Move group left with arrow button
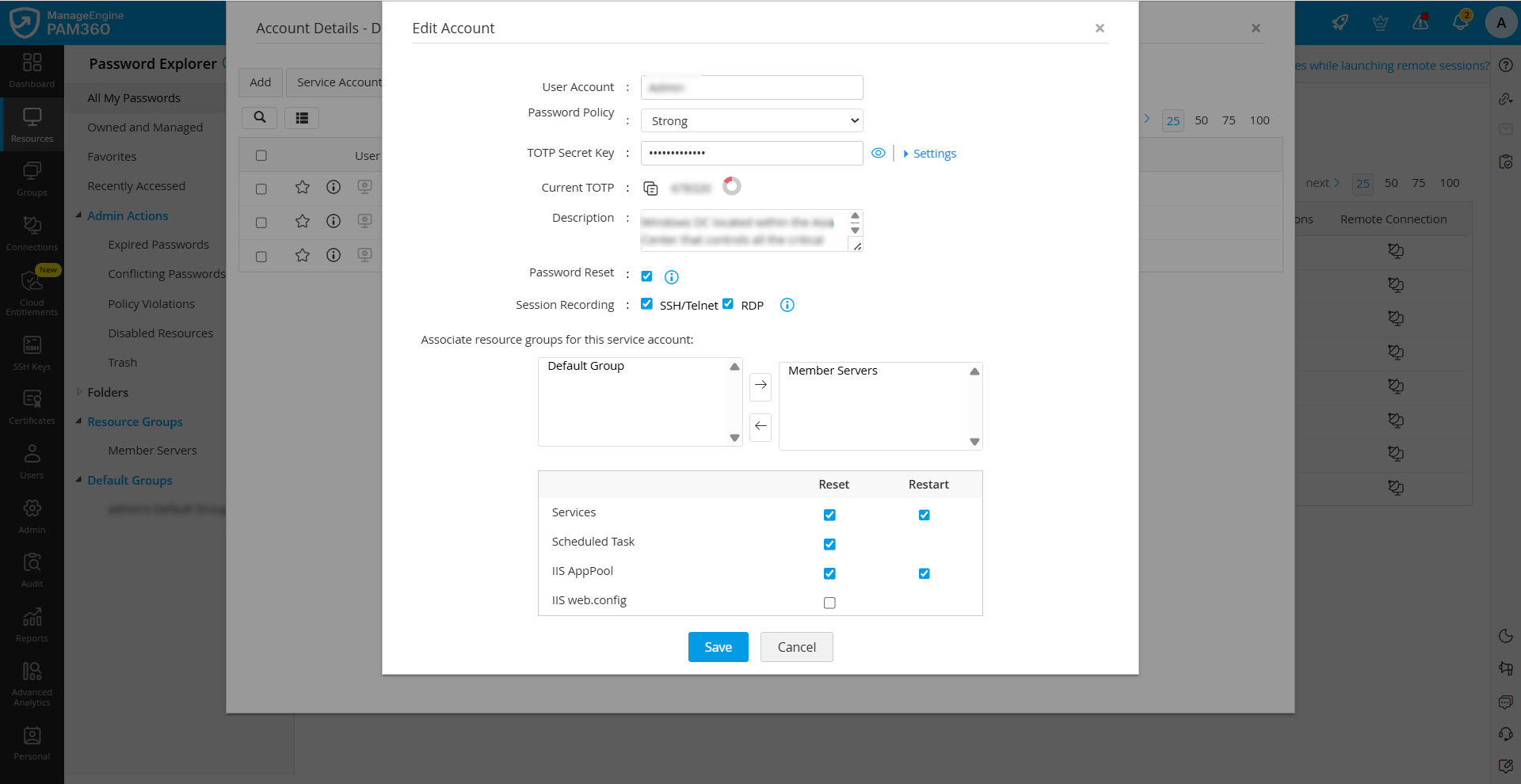The width and height of the screenshot is (1521, 784). (x=760, y=427)
